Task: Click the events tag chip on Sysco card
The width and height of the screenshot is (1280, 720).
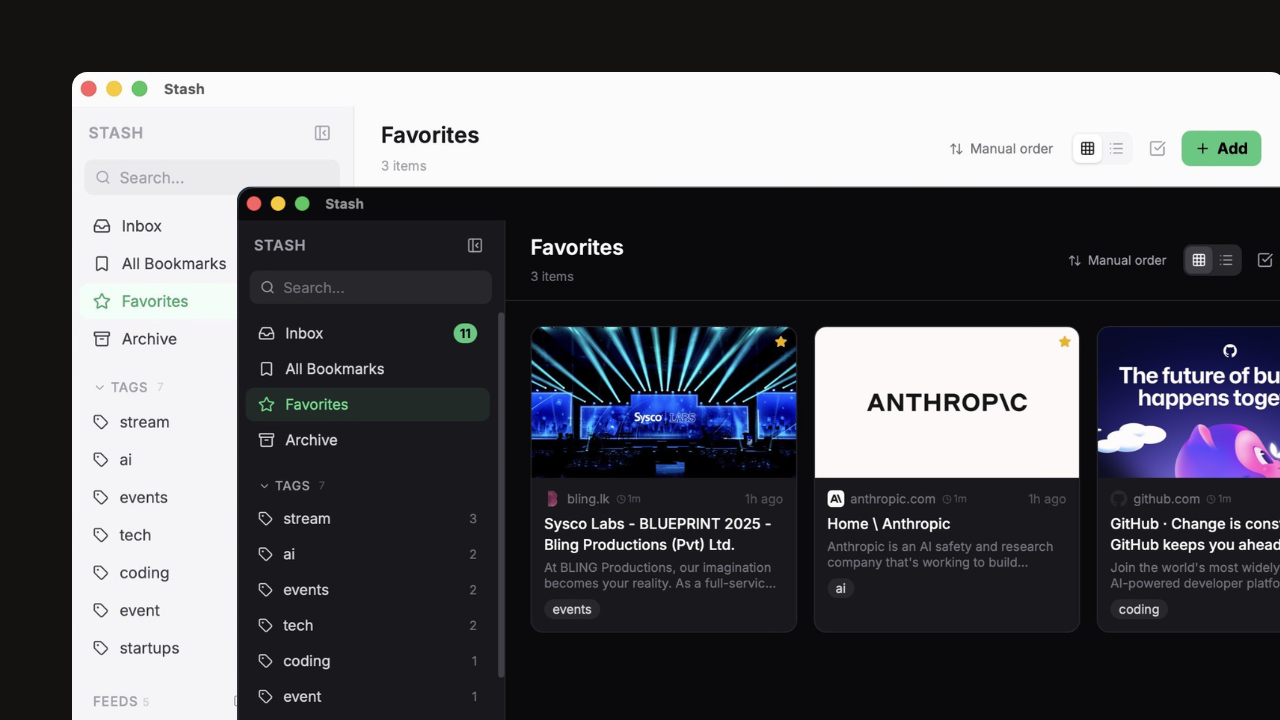Action: pos(571,609)
